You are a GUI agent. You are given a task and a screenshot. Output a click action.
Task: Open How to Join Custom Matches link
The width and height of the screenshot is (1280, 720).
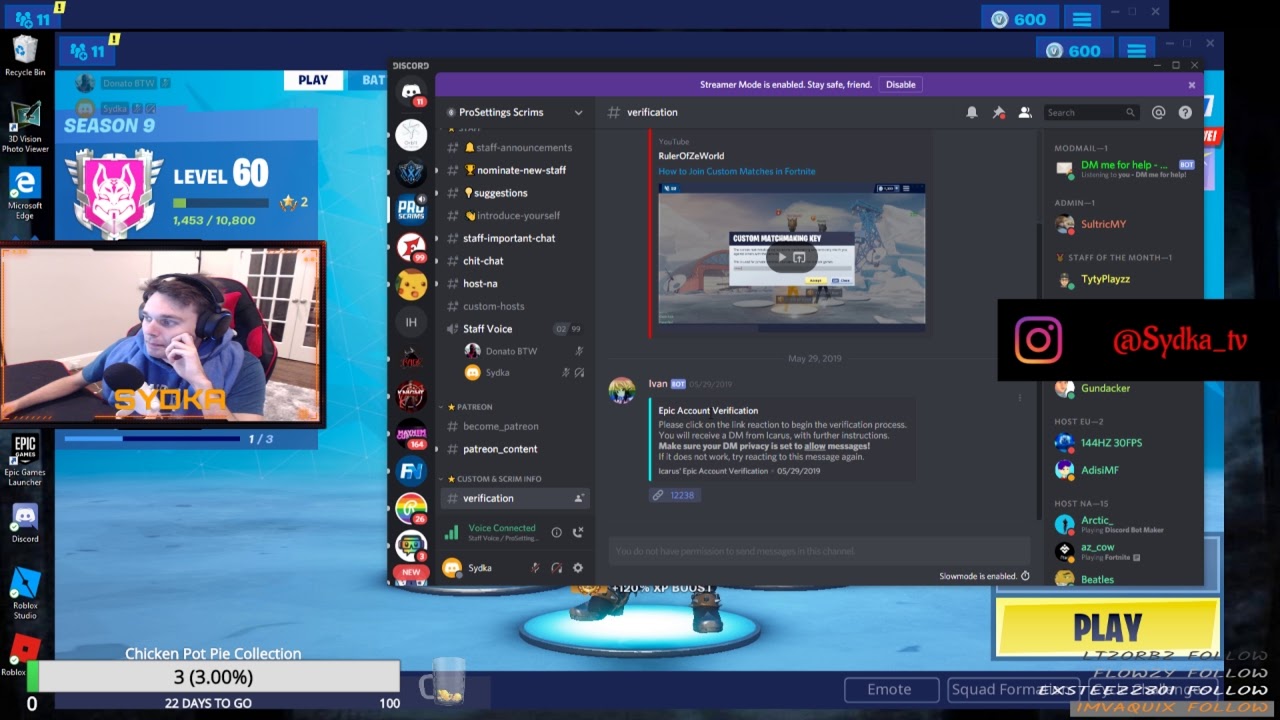tap(736, 171)
